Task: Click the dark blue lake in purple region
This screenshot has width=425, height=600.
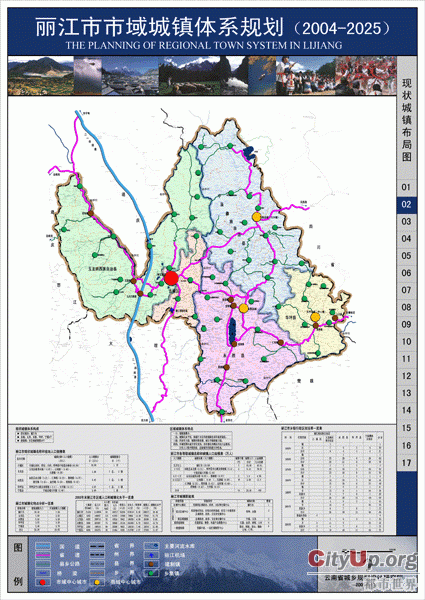Action: (232, 331)
